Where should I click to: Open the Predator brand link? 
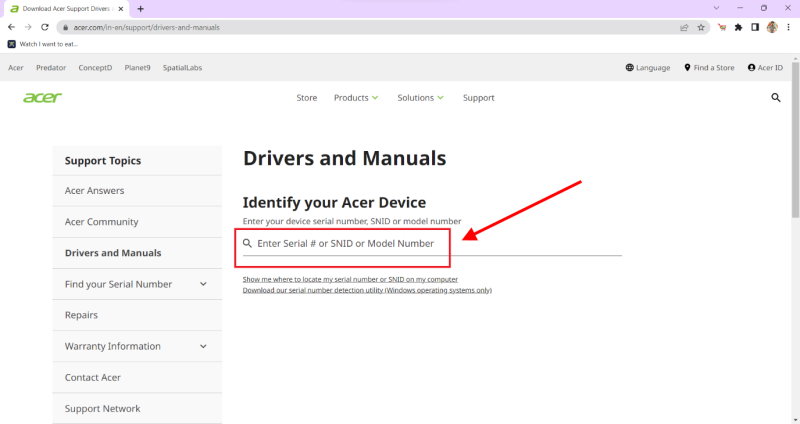51,67
